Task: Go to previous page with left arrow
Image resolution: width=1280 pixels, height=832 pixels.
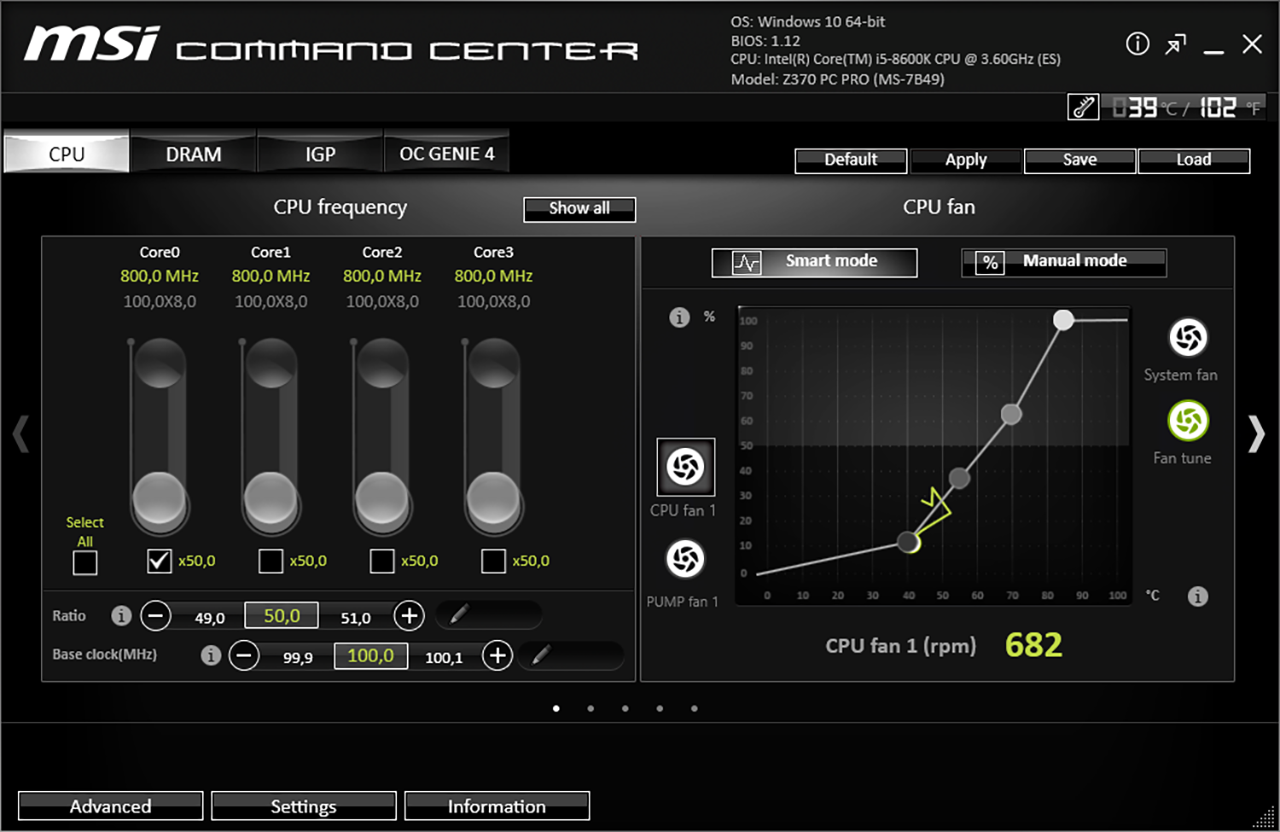Action: pyautogui.click(x=20, y=434)
